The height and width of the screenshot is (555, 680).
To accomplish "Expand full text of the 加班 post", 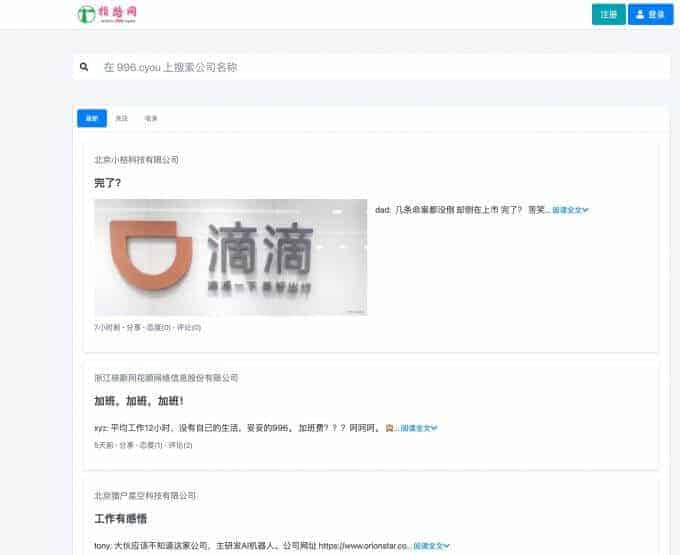I will coord(418,428).
